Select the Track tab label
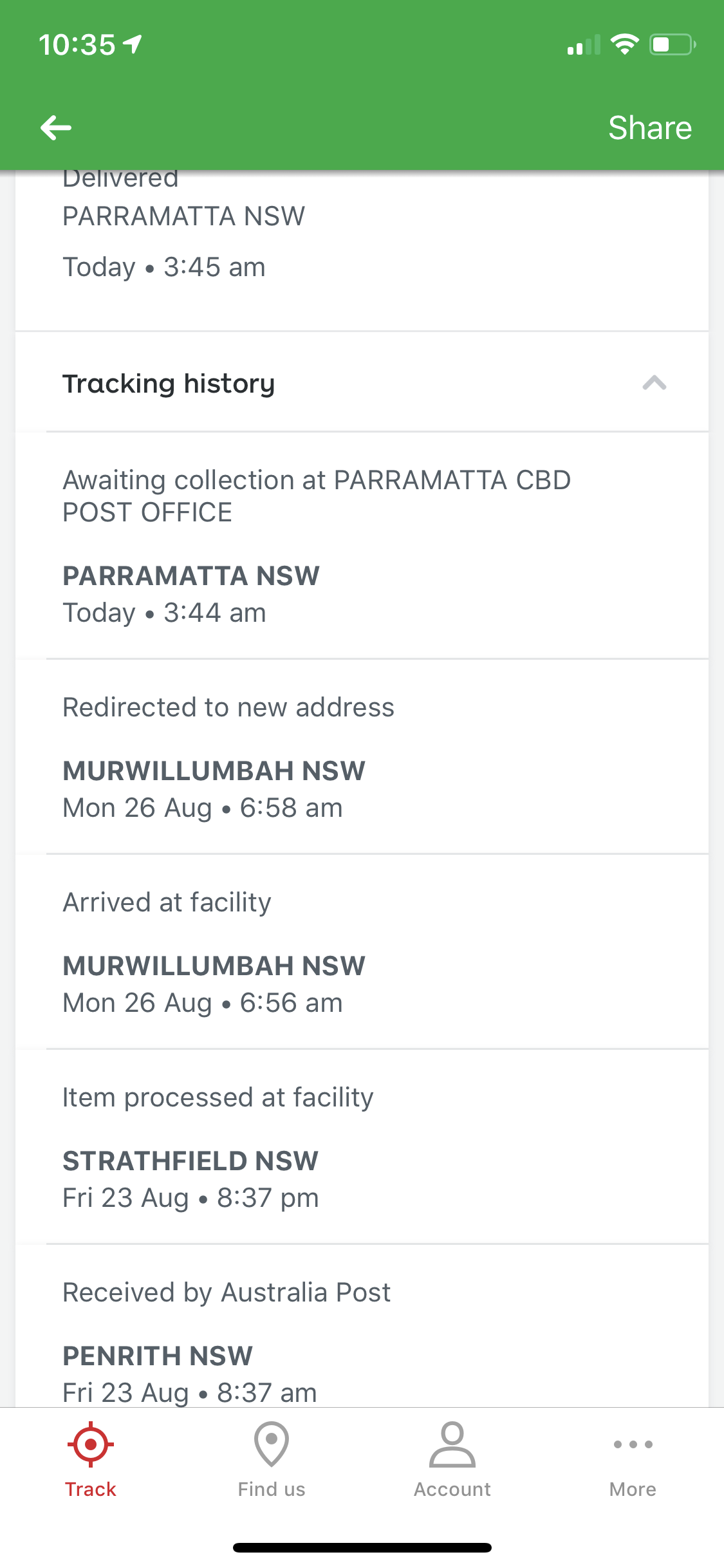The height and width of the screenshot is (1568, 724). click(x=91, y=1489)
